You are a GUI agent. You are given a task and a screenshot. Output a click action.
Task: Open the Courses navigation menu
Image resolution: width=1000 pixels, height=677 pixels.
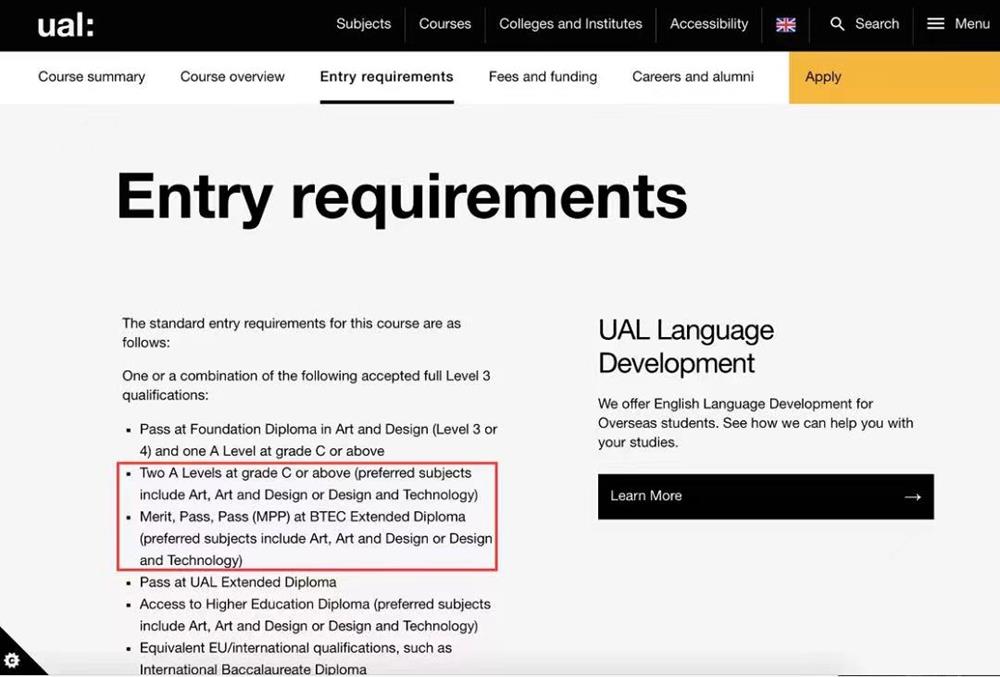[x=445, y=24]
